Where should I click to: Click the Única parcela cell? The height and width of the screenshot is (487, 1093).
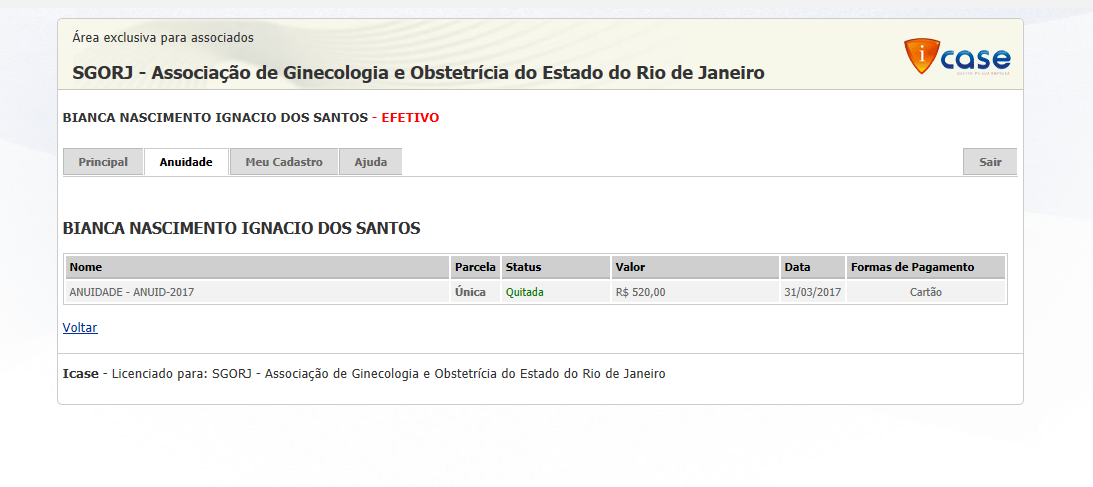[470, 292]
